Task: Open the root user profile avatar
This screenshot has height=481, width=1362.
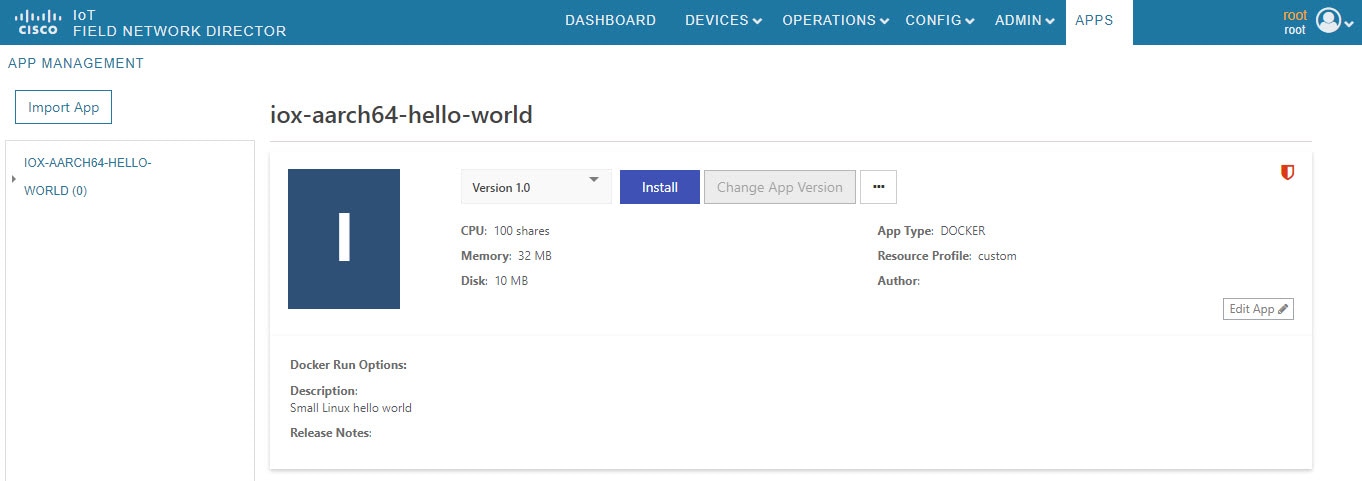Action: (1328, 20)
